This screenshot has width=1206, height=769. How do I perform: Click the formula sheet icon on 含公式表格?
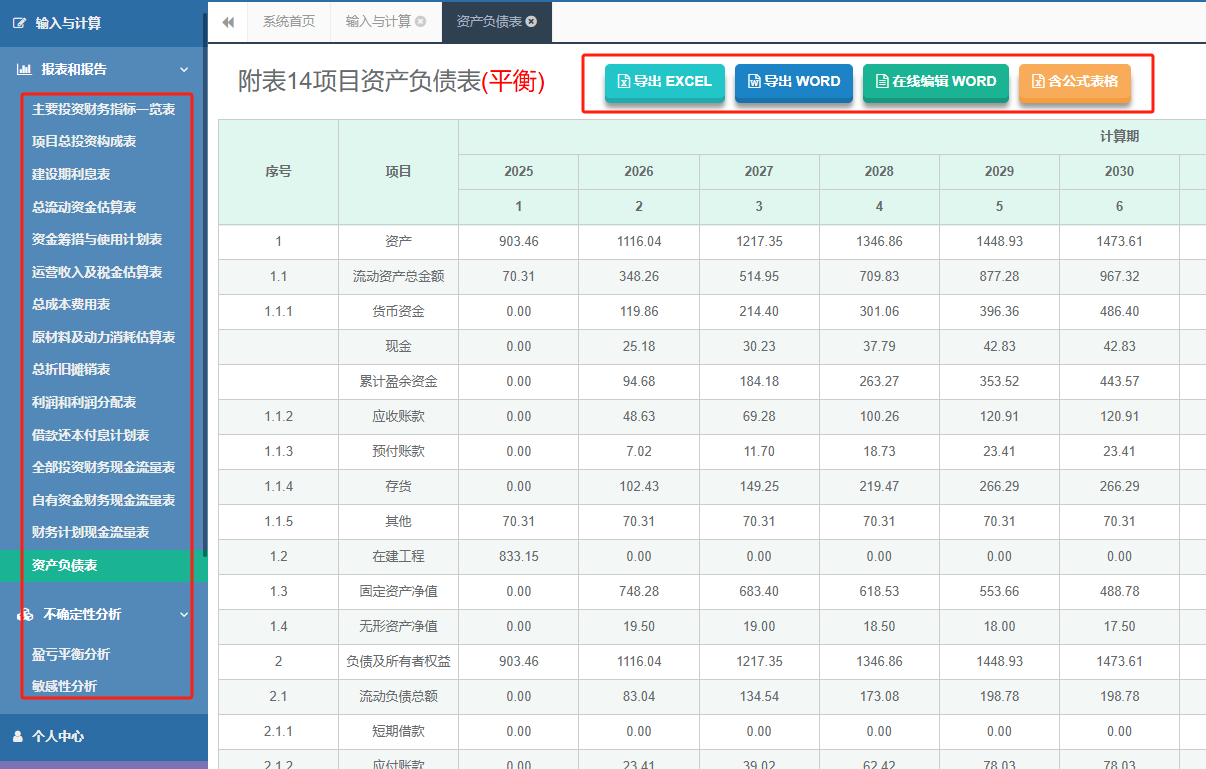click(x=1040, y=82)
